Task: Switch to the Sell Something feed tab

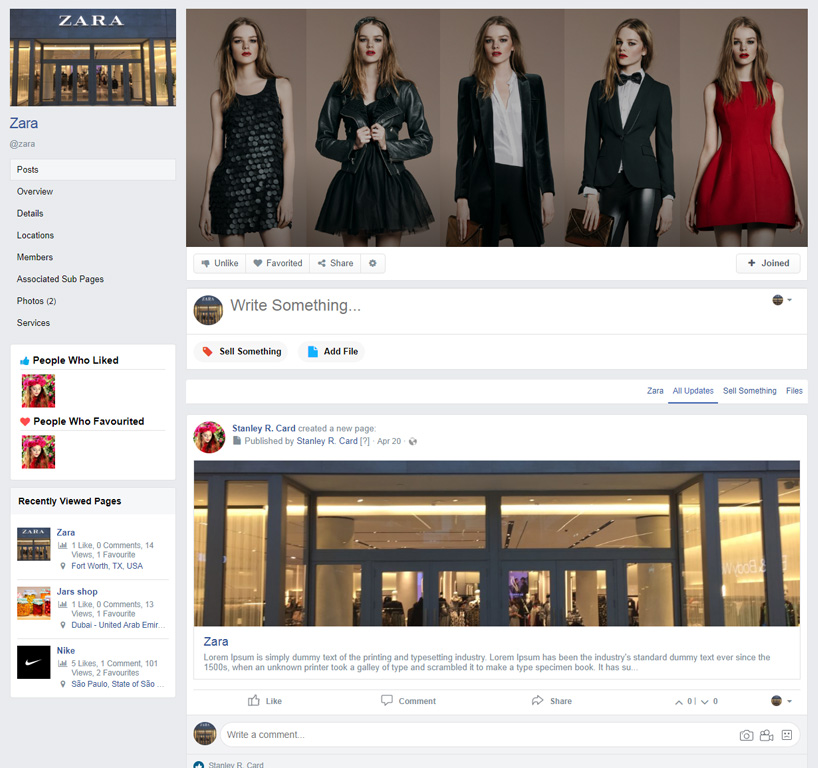Action: click(749, 391)
